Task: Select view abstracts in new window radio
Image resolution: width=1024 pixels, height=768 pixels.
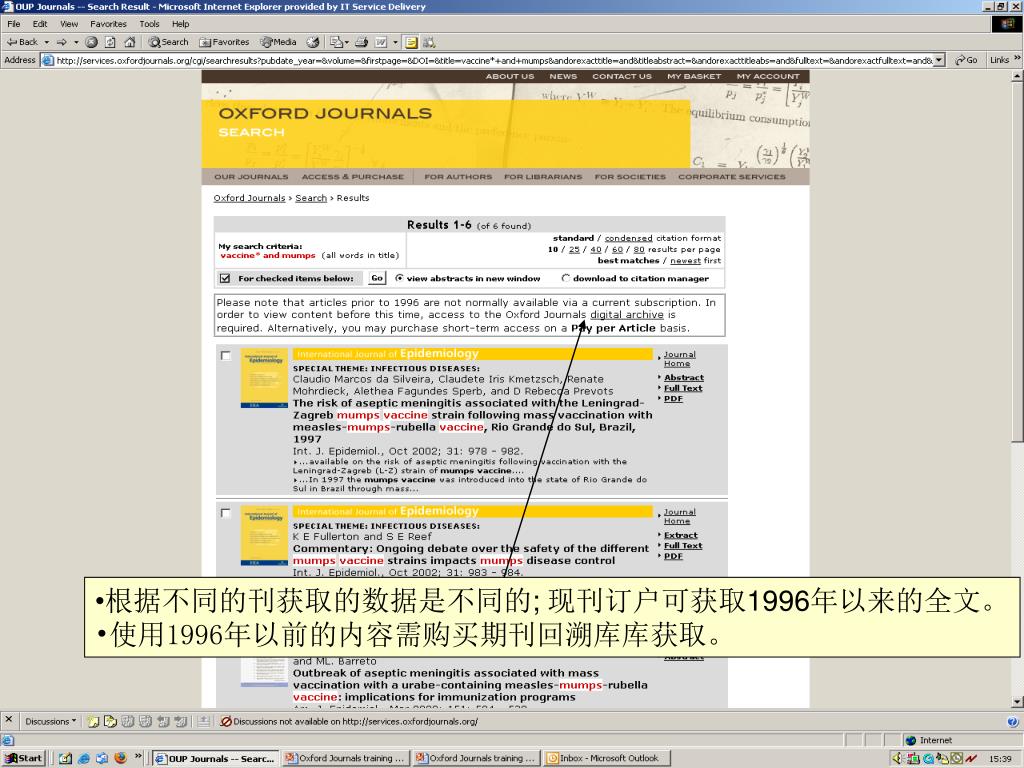Action: [x=400, y=278]
